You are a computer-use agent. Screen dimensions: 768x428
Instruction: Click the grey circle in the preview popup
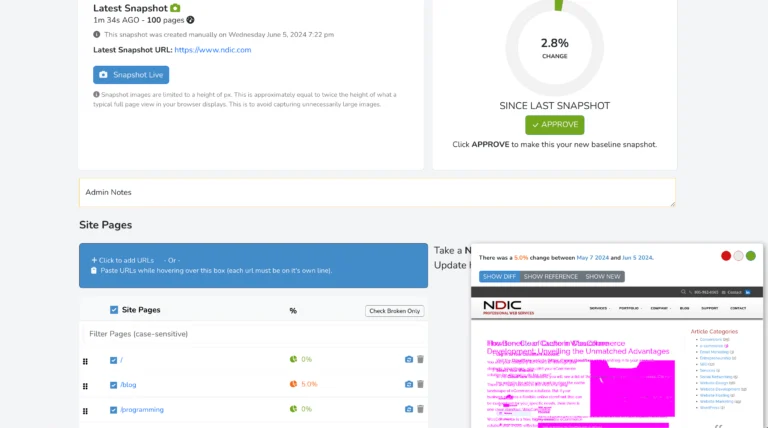tap(738, 256)
